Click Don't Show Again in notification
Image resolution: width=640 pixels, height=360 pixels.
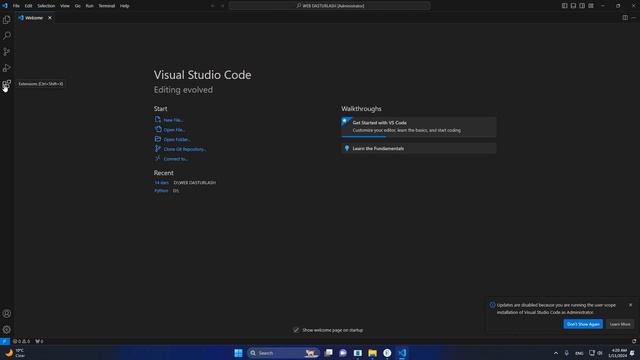click(583, 324)
